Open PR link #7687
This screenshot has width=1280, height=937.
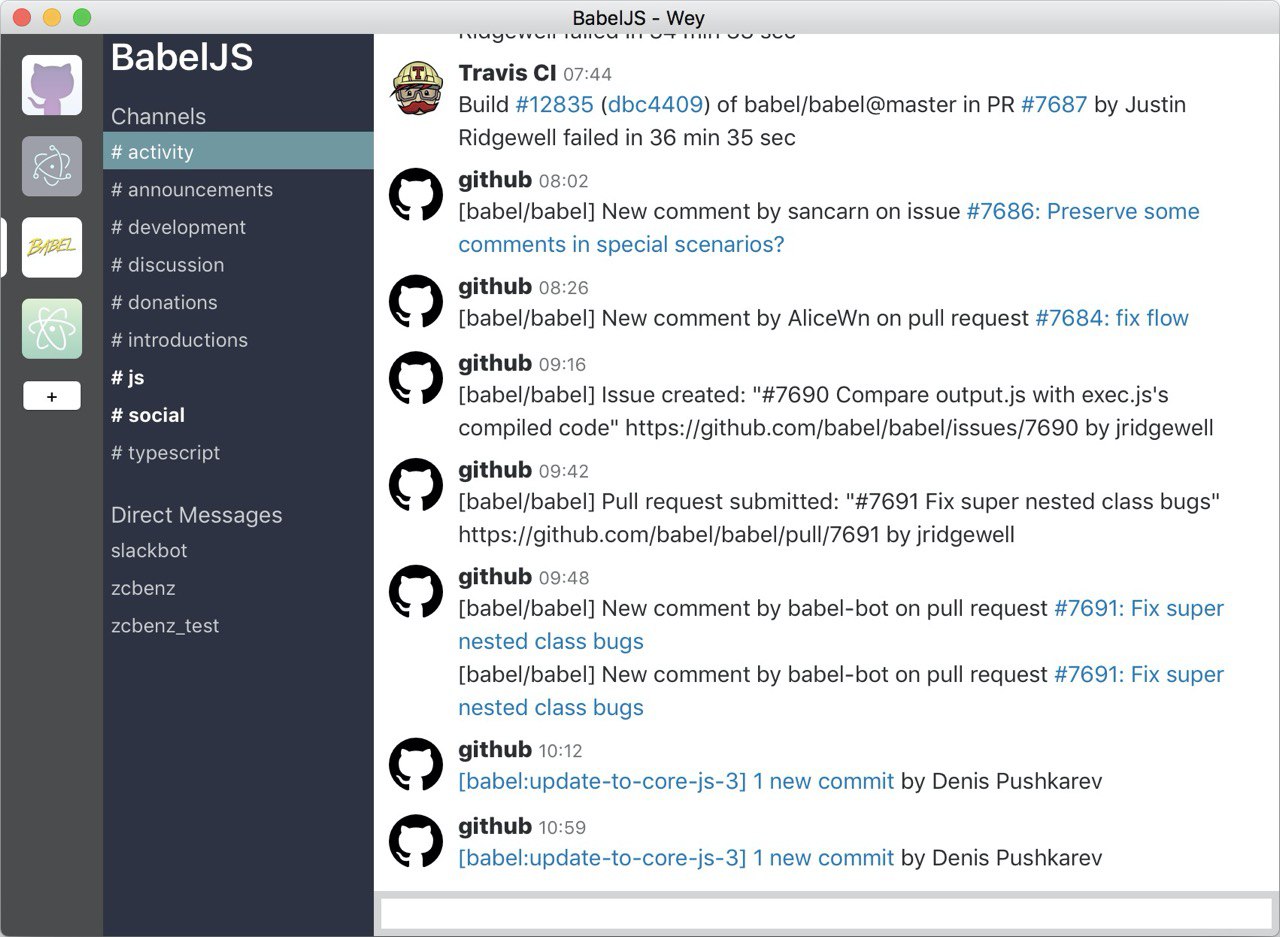[x=1053, y=104]
